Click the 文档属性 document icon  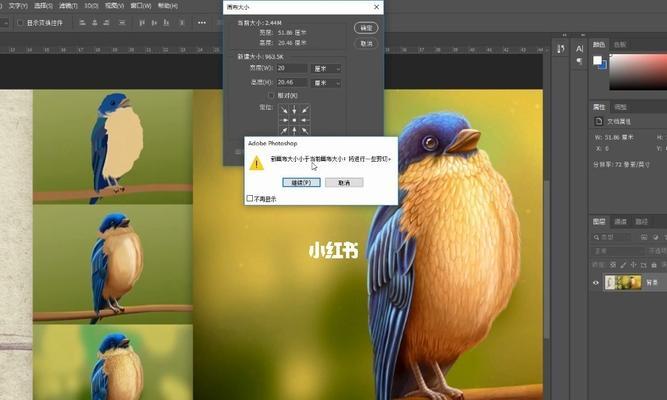click(x=599, y=121)
